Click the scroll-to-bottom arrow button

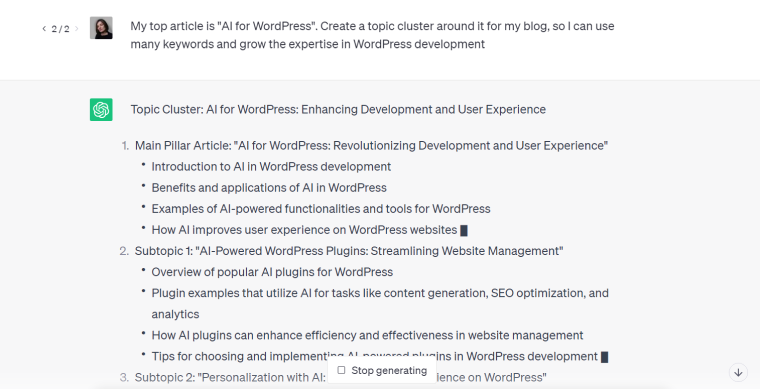tap(738, 373)
